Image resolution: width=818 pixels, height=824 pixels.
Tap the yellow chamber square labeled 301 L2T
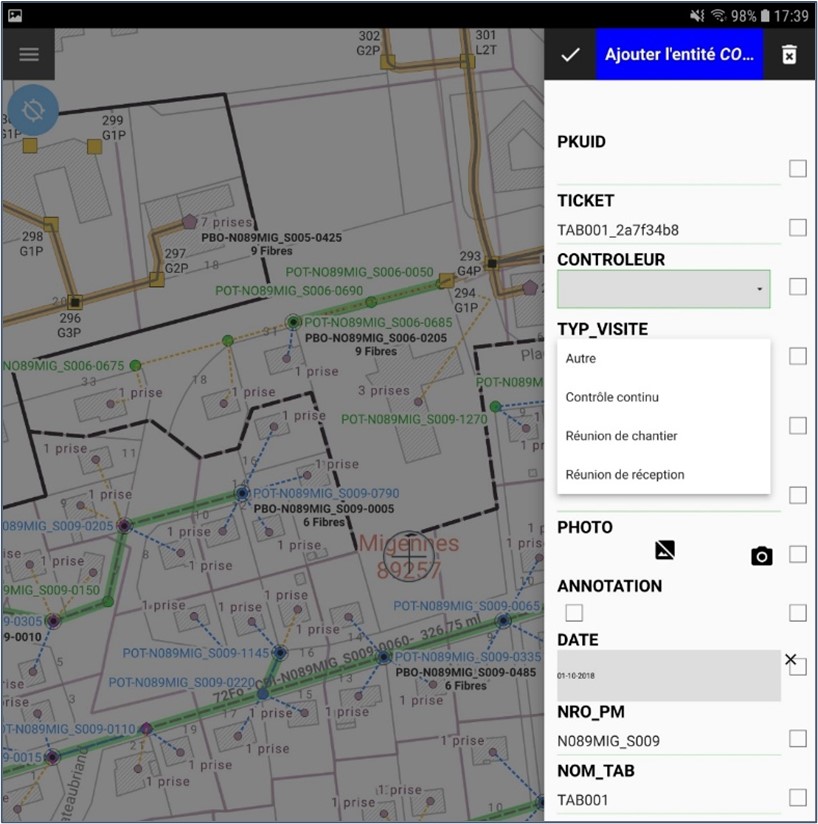pyautogui.click(x=467, y=61)
